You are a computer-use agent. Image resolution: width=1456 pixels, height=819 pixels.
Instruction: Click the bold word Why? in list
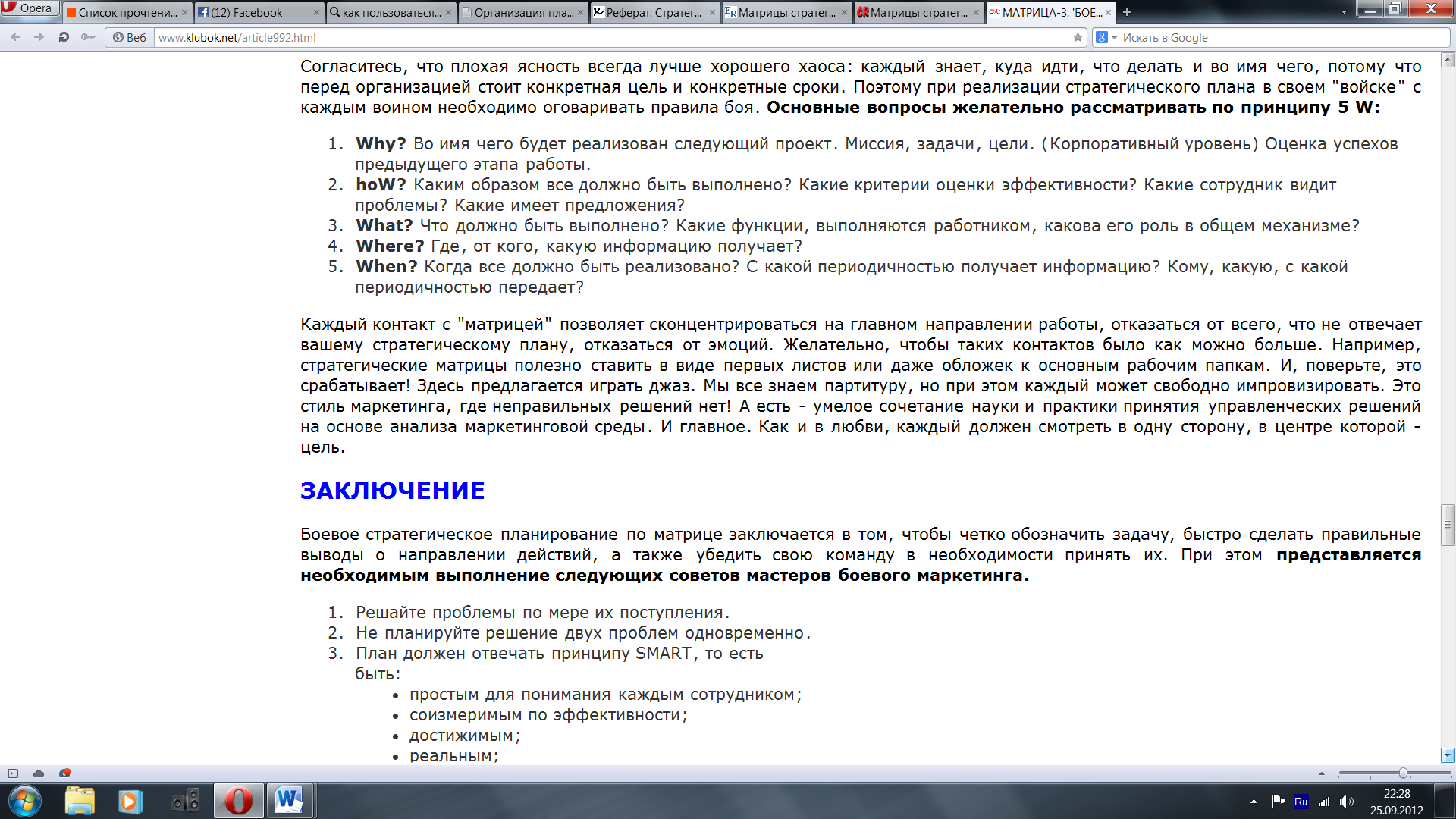[381, 144]
